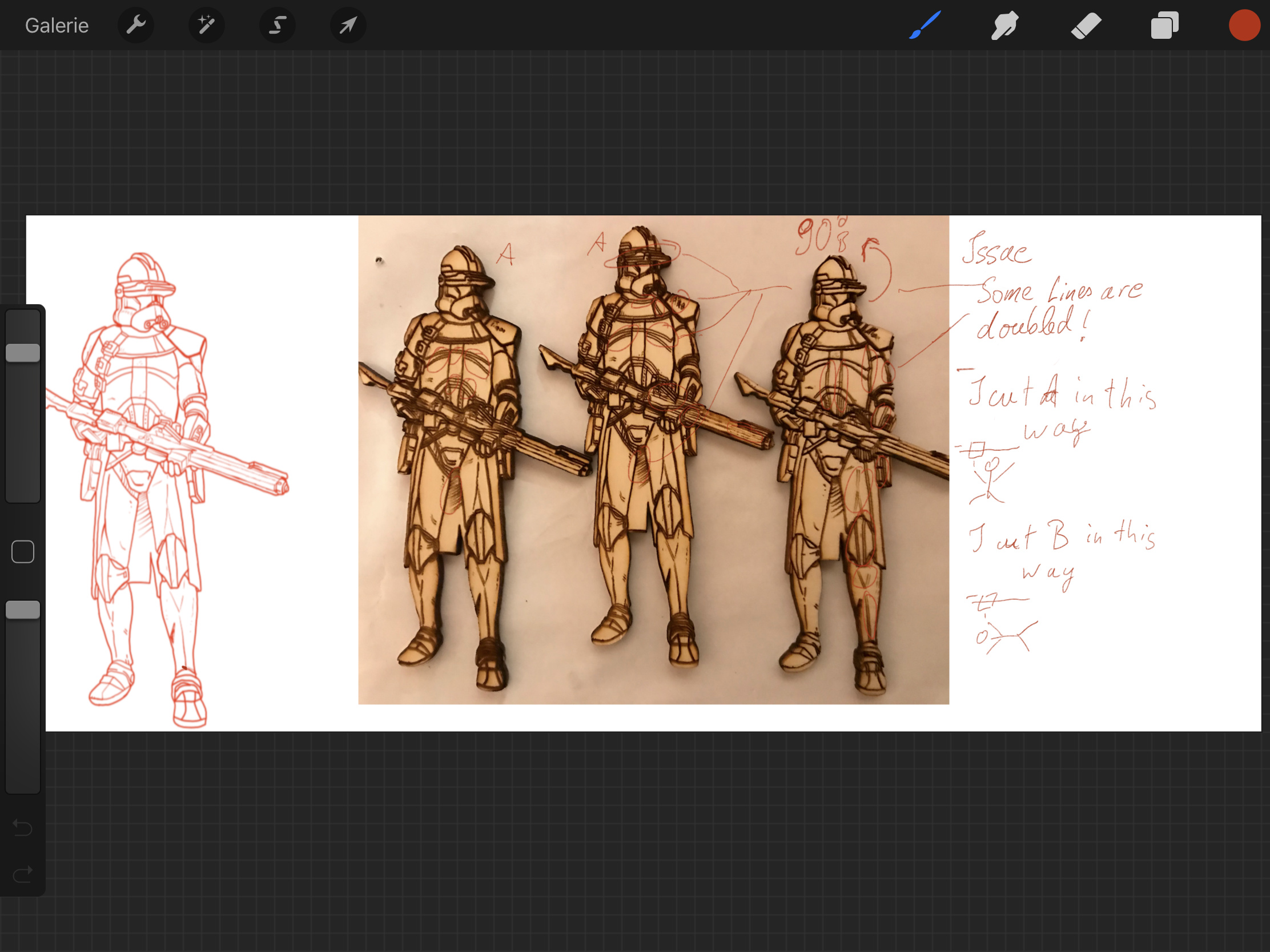Image resolution: width=1270 pixels, height=952 pixels.
Task: Tap the handwritten 'Issue' note
Action: pyautogui.click(x=996, y=248)
